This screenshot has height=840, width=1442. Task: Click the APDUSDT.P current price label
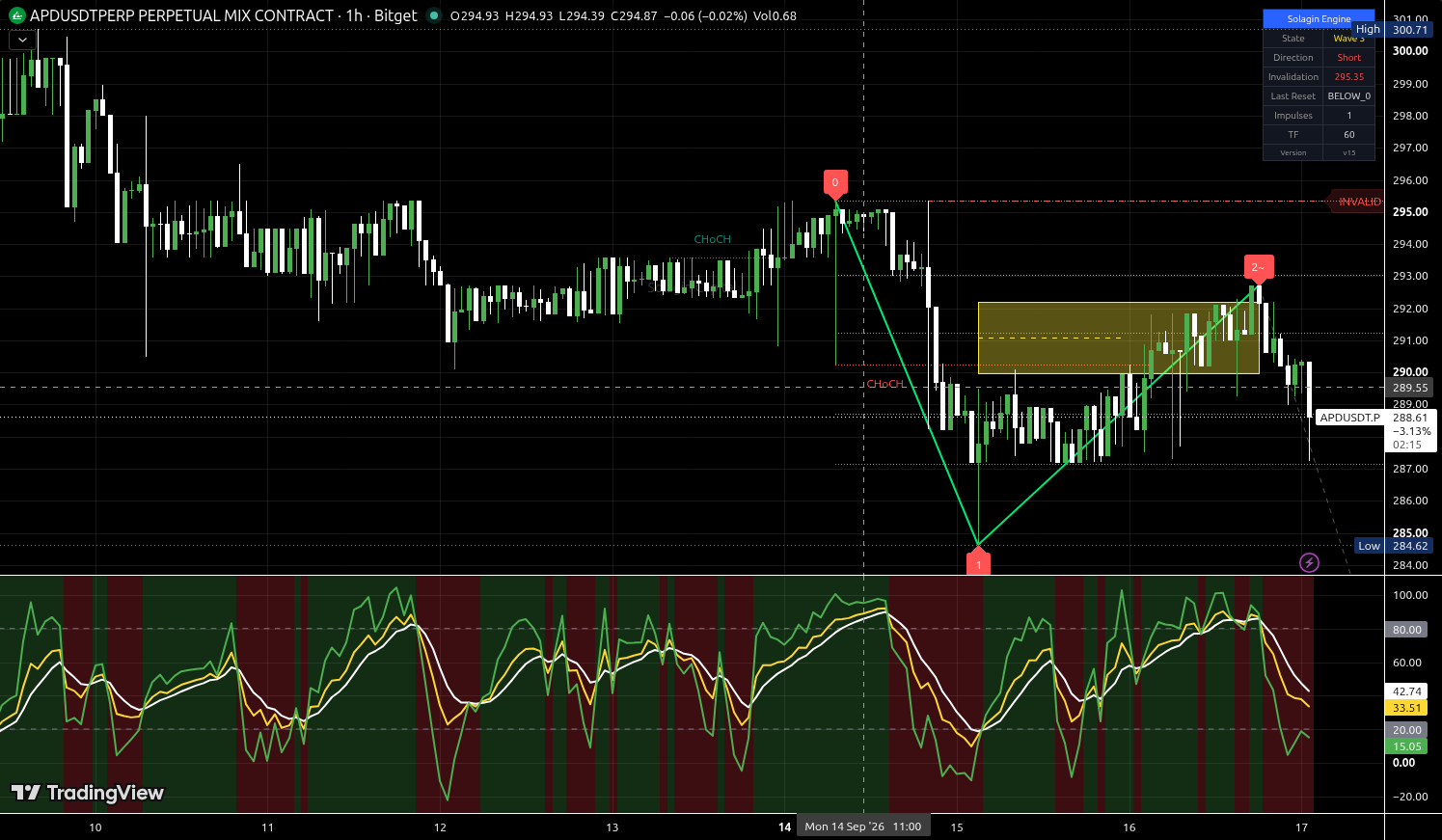1350,418
